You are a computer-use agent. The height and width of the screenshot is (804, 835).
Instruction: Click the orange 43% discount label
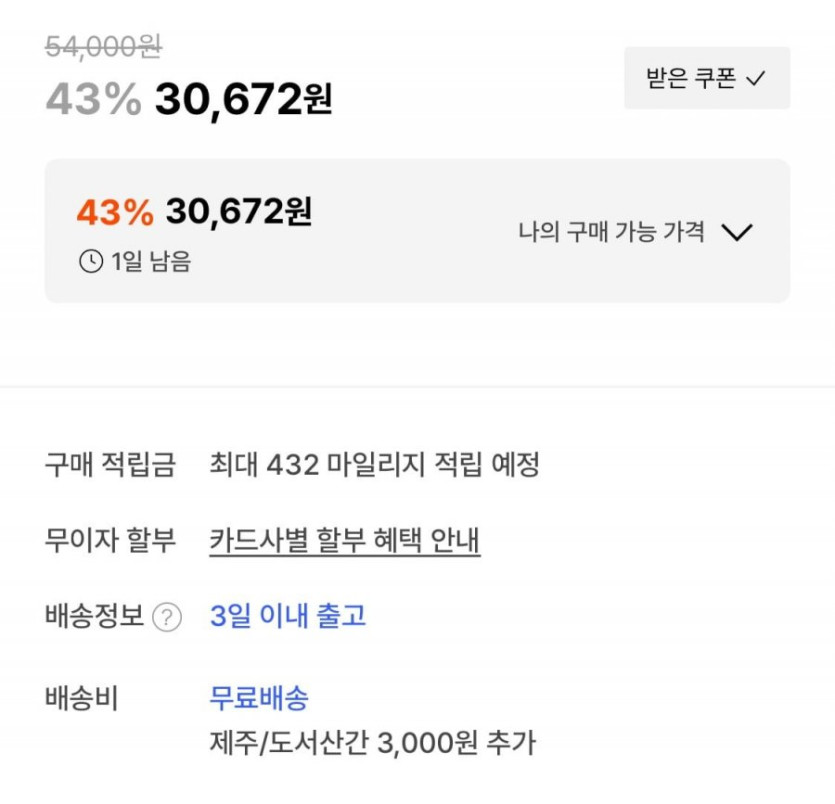[115, 212]
